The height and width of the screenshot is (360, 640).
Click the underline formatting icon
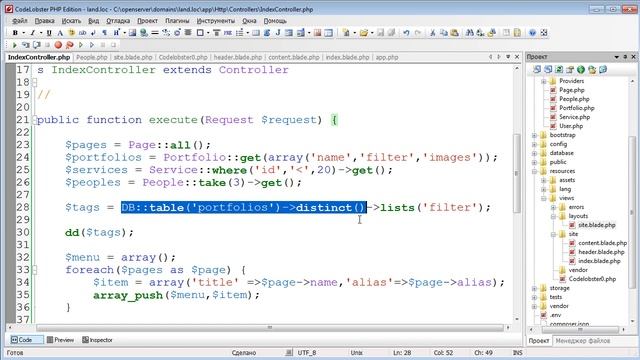coord(49,33)
